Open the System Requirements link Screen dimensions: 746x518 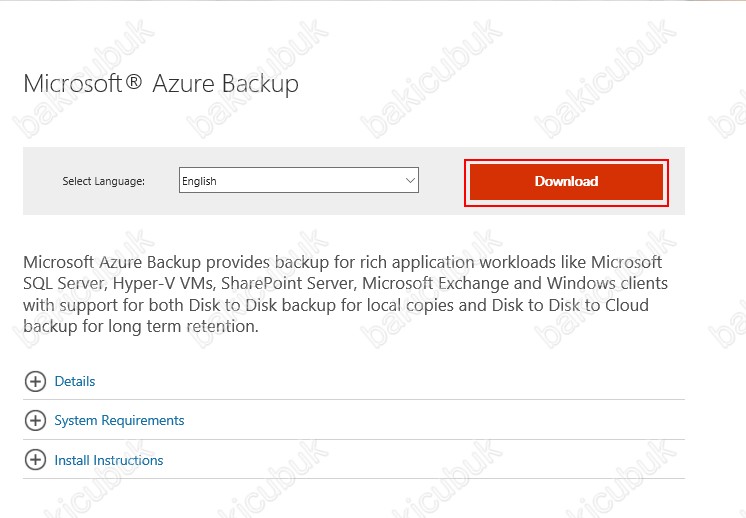coord(119,420)
